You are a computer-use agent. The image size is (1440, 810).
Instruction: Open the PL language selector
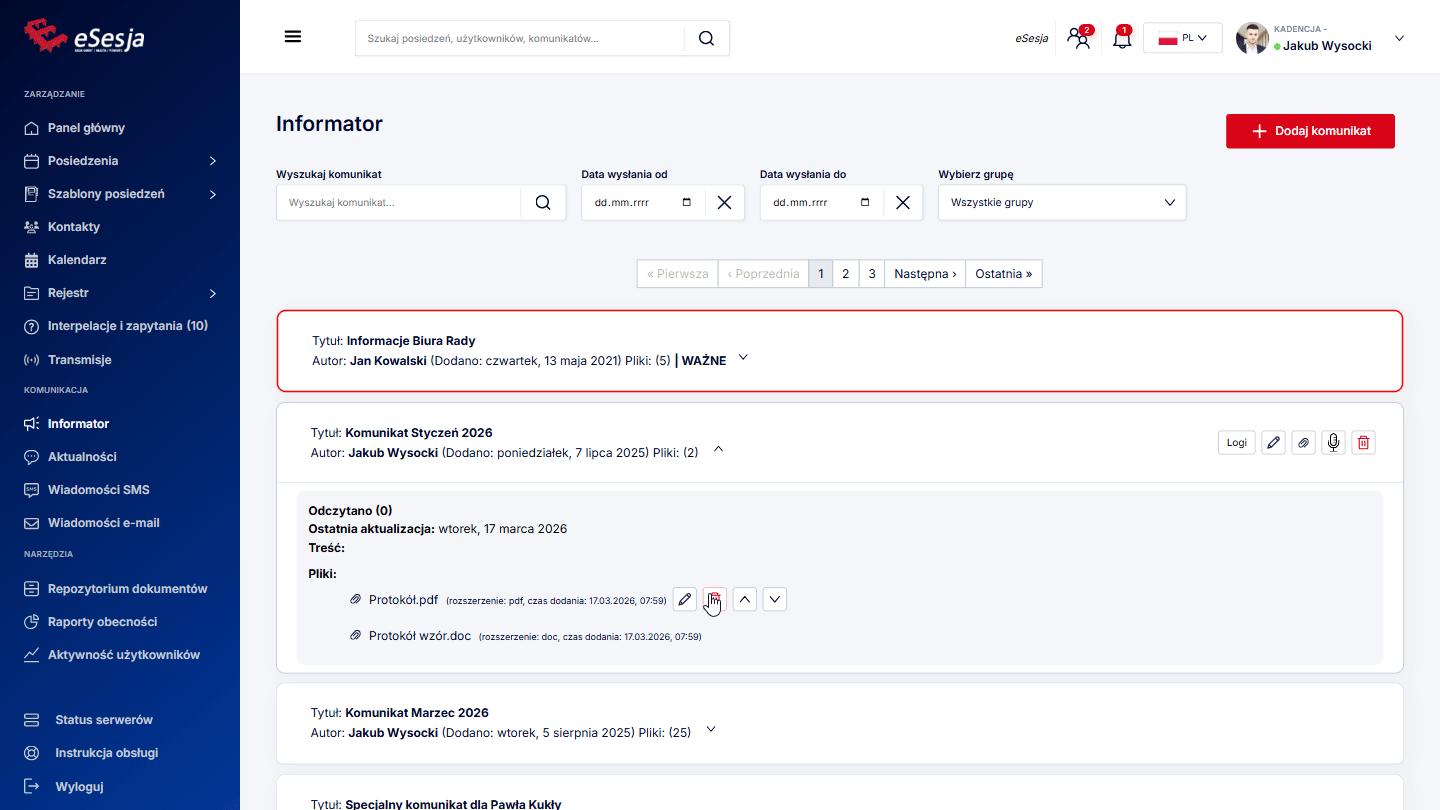point(1182,38)
